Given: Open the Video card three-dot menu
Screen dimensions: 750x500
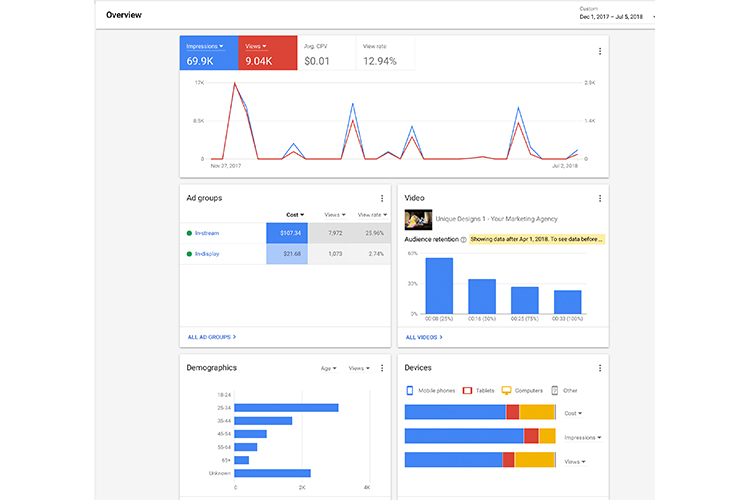Looking at the screenshot, I should pos(600,198).
